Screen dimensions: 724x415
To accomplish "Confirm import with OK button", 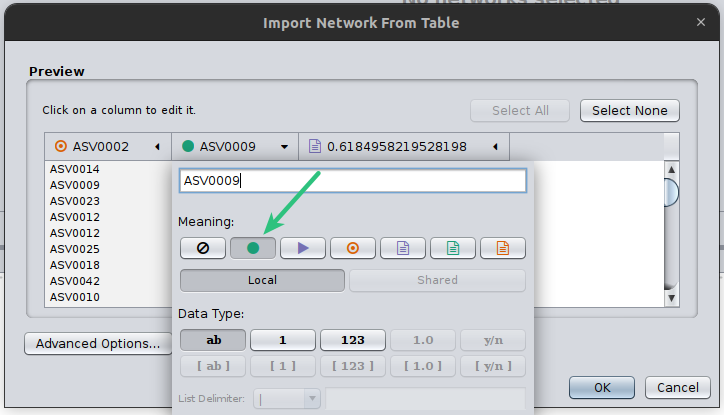I will pos(602,387).
